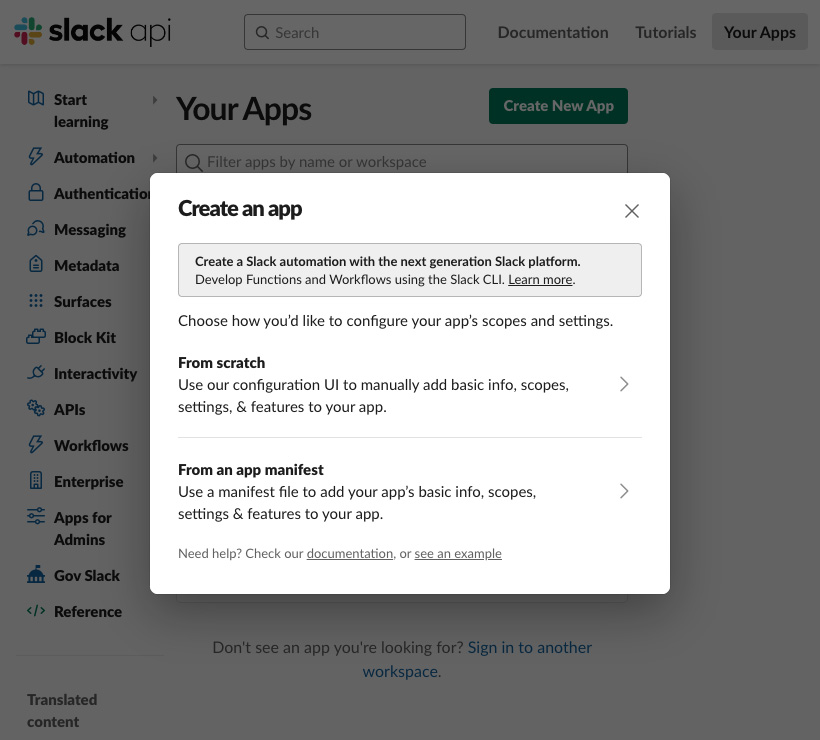Viewport: 820px width, 740px height.
Task: Choose the From an app manifest option
Action: (x=409, y=491)
